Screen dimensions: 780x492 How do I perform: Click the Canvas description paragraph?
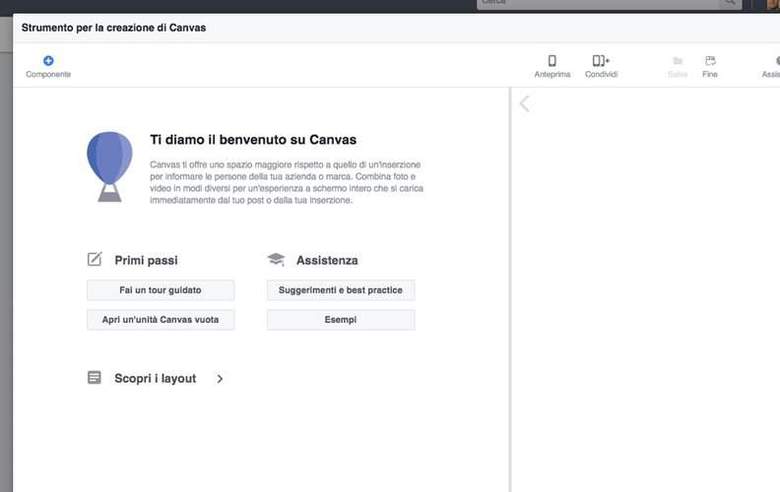[287, 183]
